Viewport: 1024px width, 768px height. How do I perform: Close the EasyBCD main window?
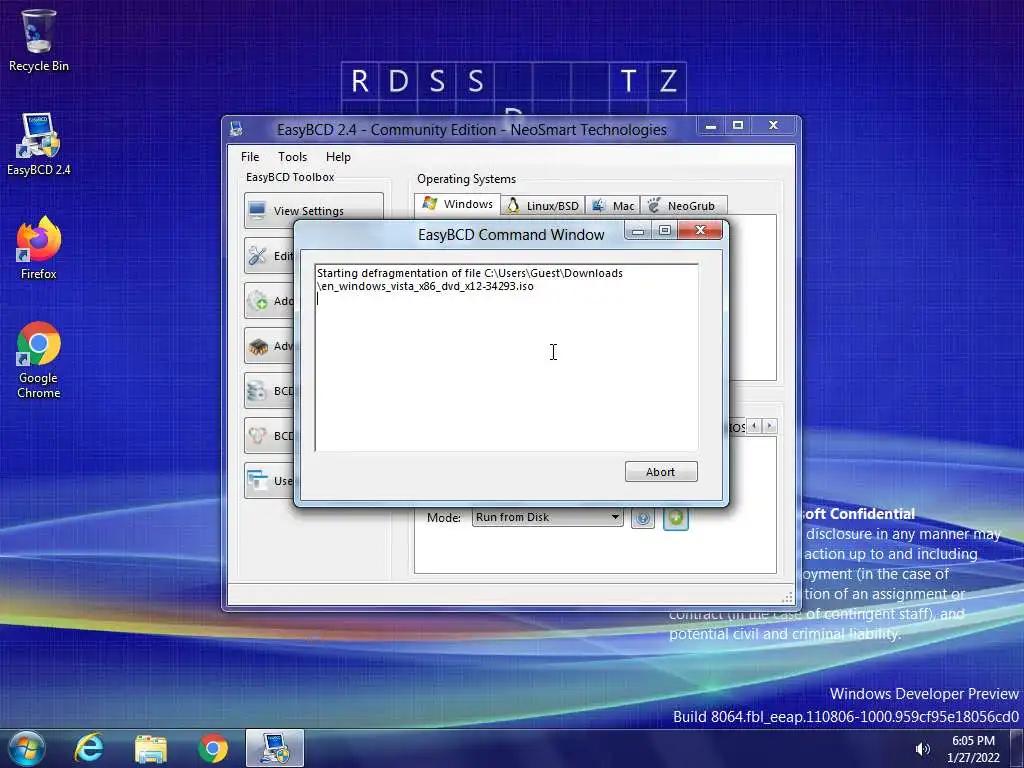pyautogui.click(x=773, y=125)
